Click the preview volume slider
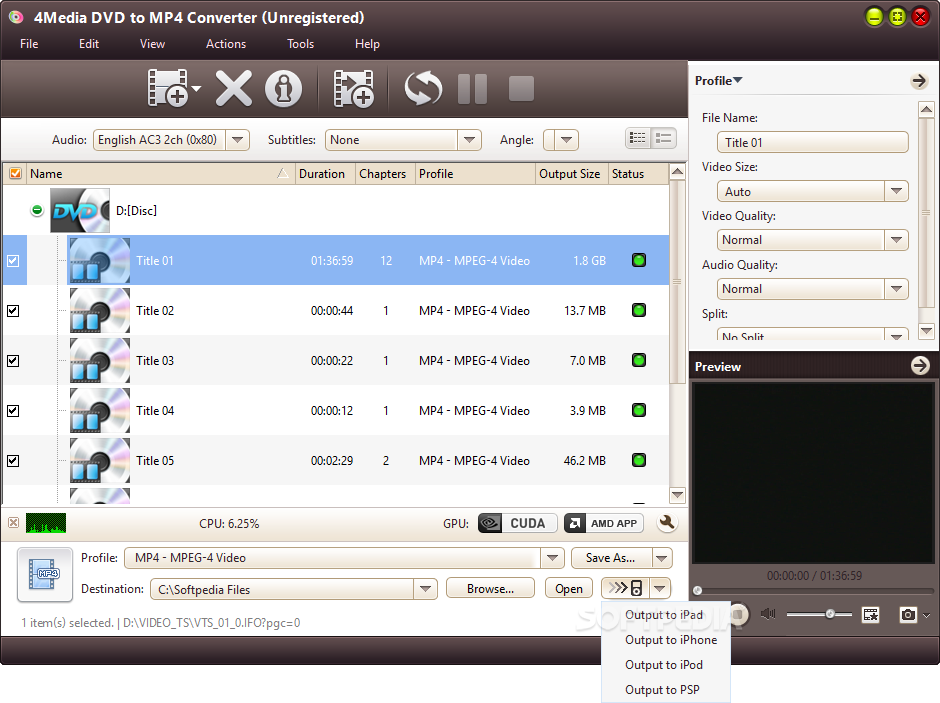Image resolution: width=940 pixels, height=703 pixels. (x=819, y=614)
